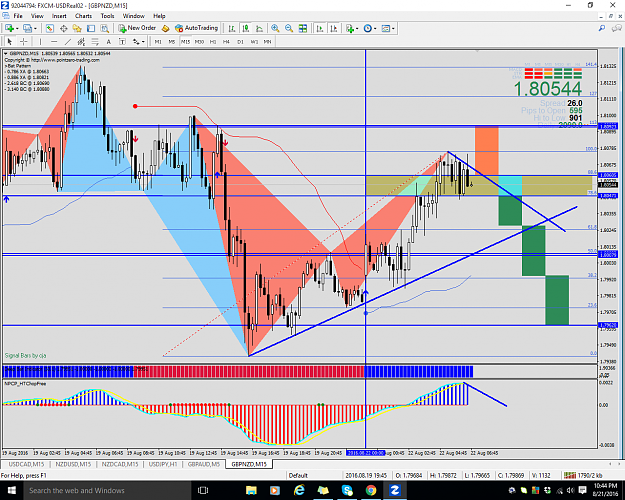Select the Crosshair tool

click(24, 41)
